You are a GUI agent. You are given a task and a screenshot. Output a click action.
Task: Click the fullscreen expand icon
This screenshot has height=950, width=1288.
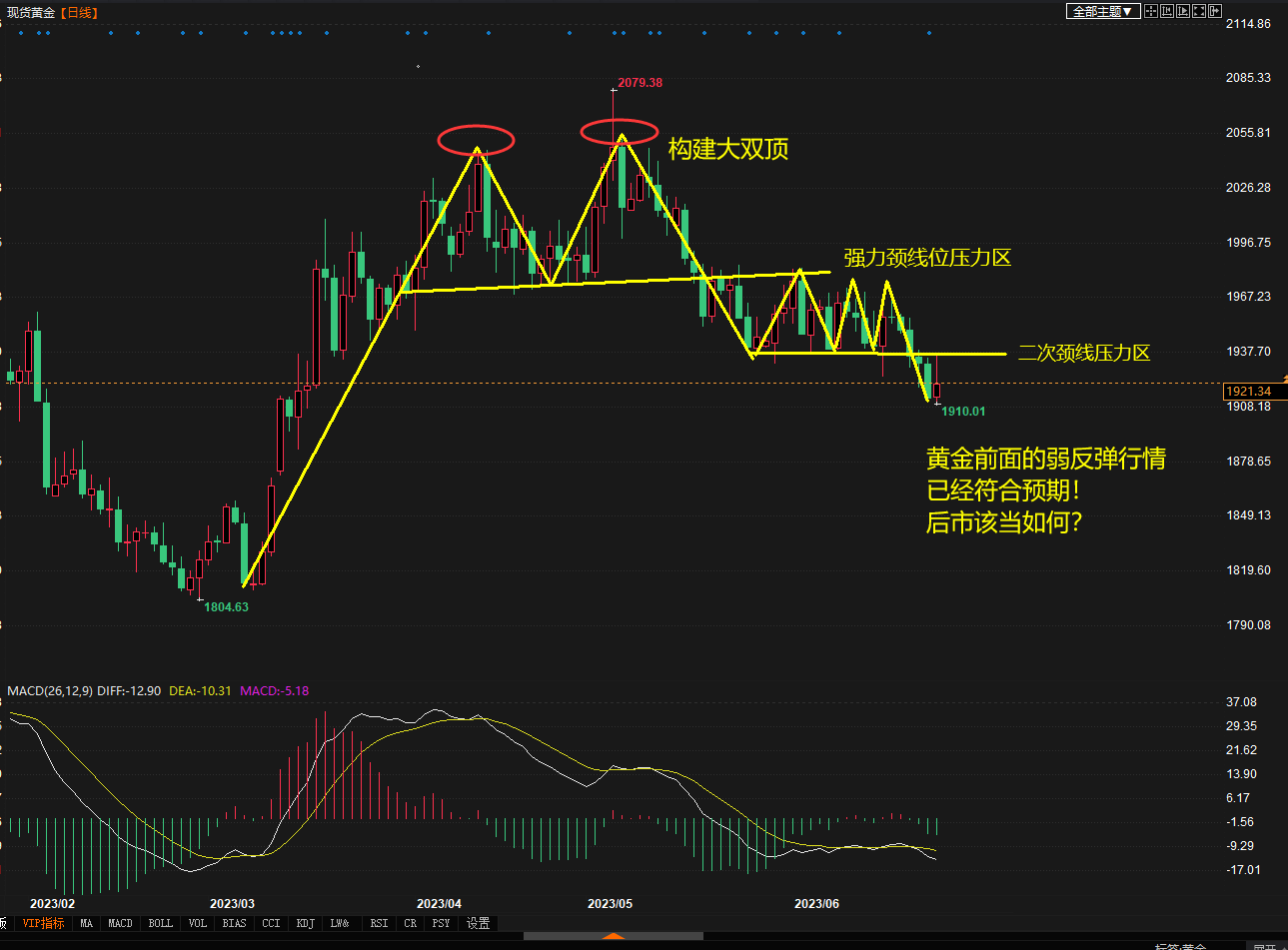(x=1199, y=11)
